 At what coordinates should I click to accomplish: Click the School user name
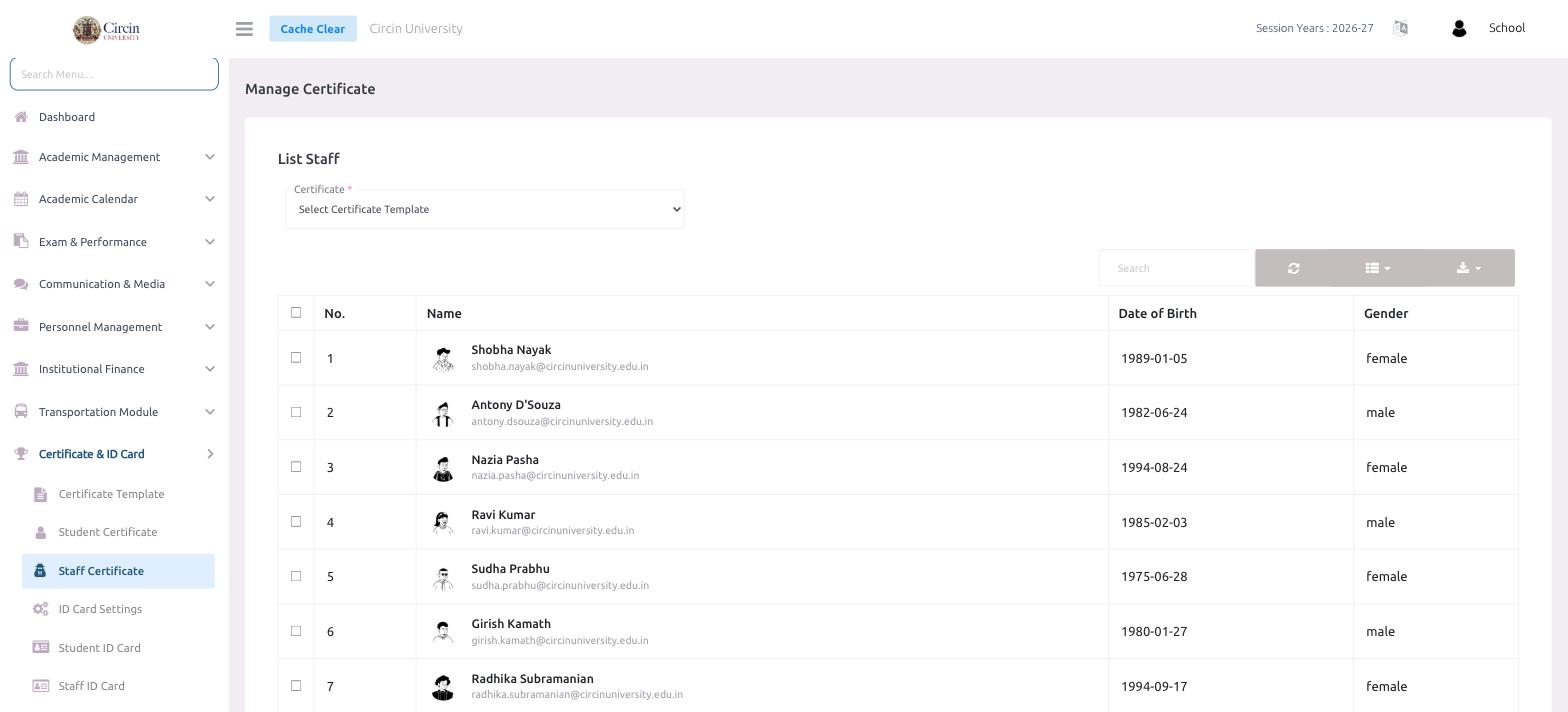coord(1507,28)
